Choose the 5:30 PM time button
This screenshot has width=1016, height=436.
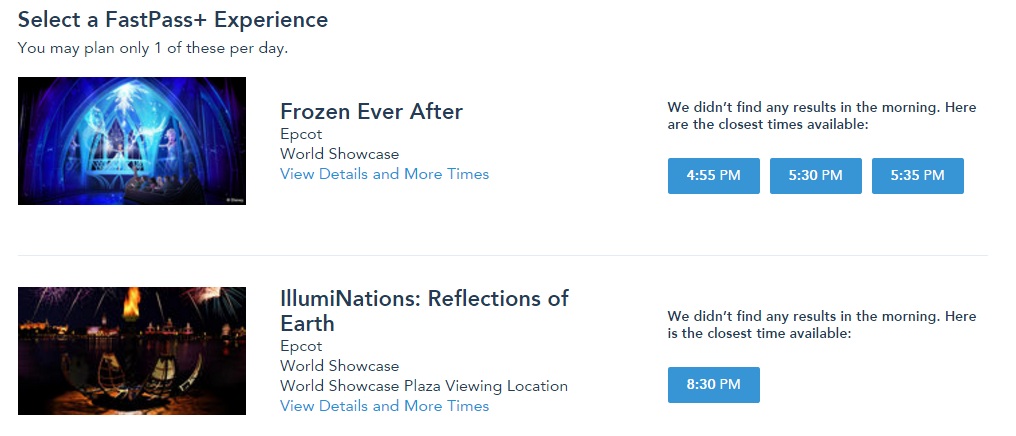point(815,176)
